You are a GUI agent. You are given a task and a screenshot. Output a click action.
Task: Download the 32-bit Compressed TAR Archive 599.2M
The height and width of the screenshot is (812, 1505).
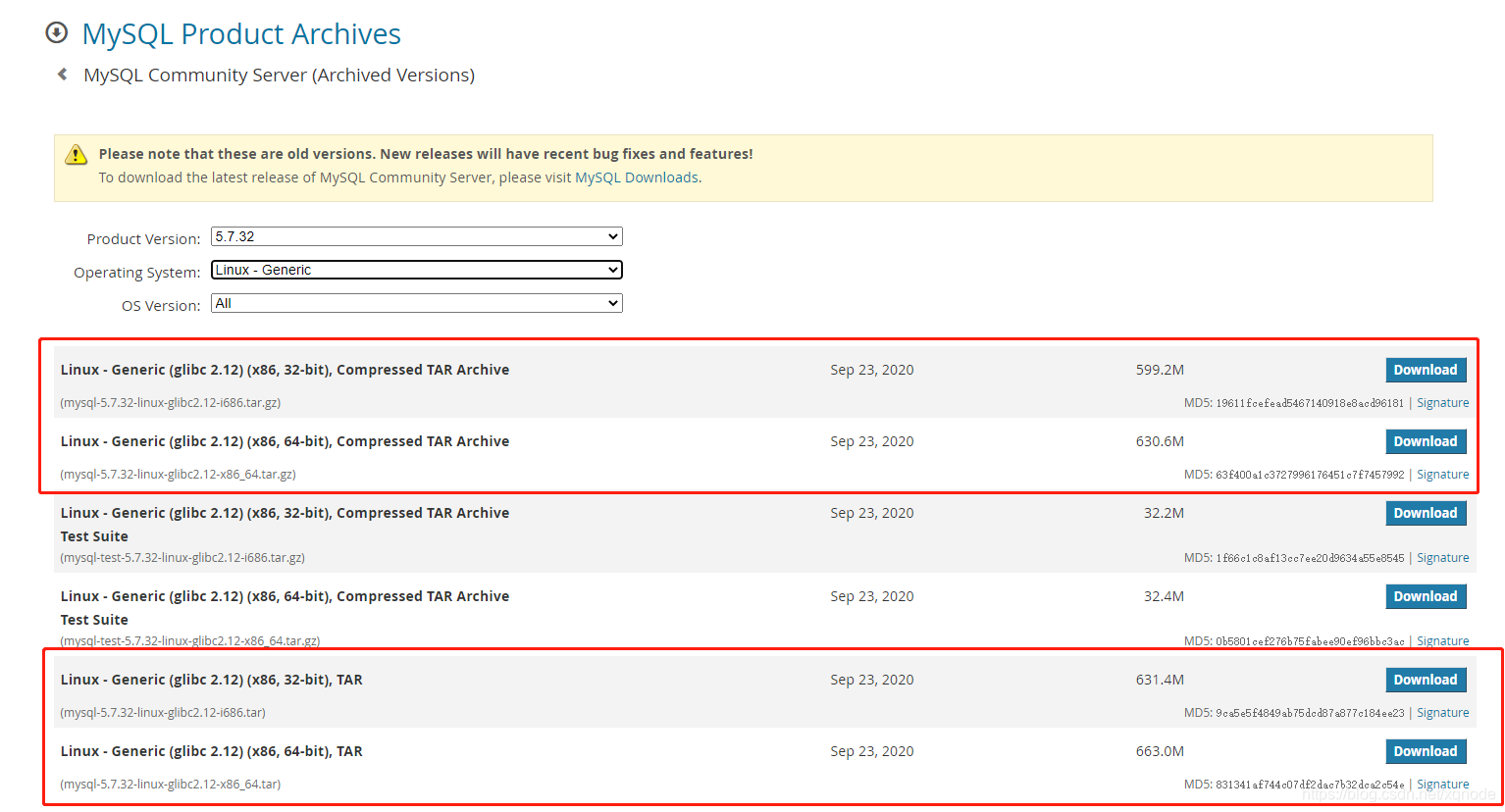pos(1426,370)
